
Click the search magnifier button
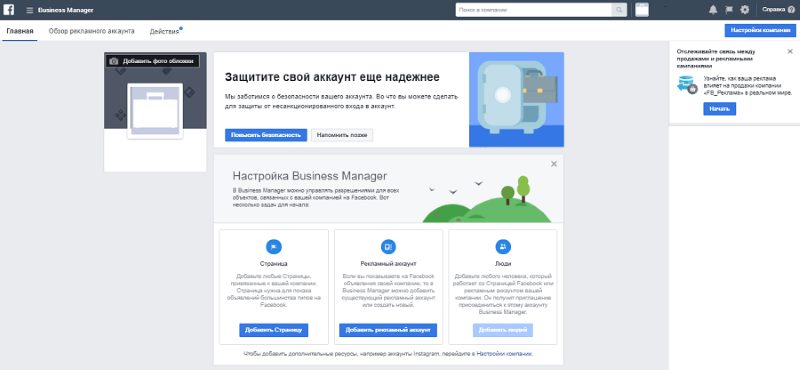coord(619,10)
